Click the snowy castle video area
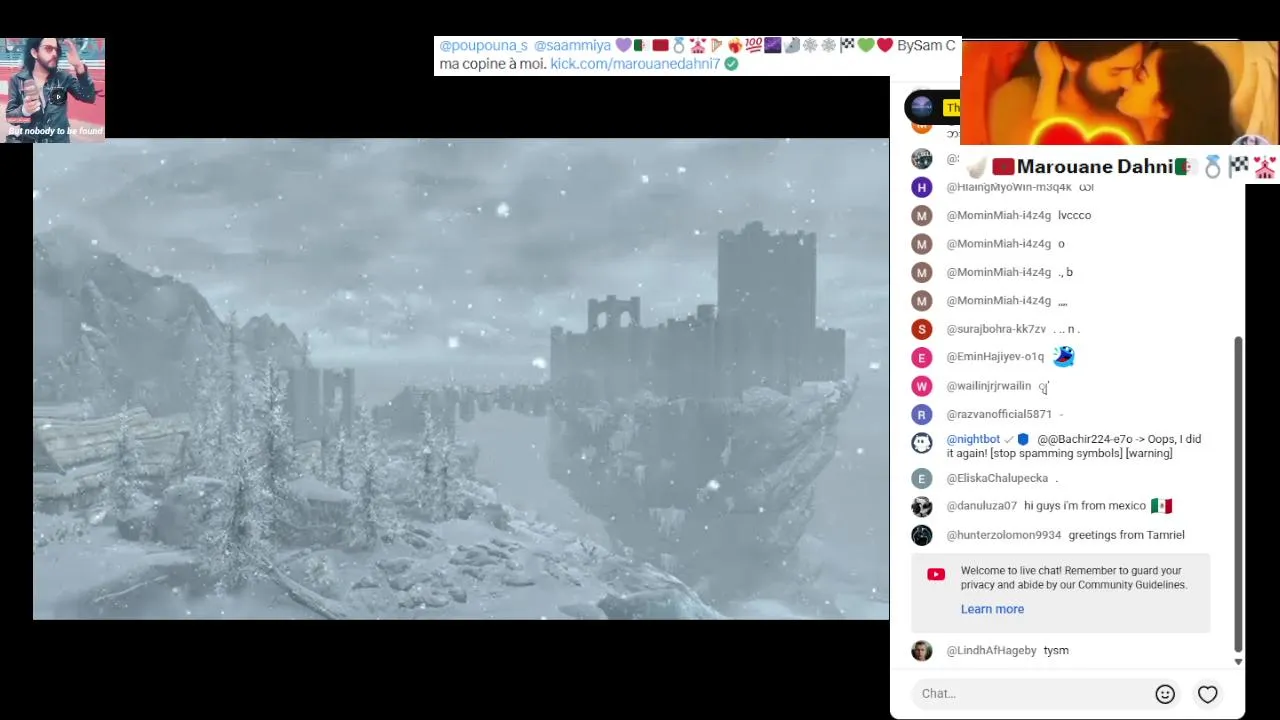 [x=461, y=379]
